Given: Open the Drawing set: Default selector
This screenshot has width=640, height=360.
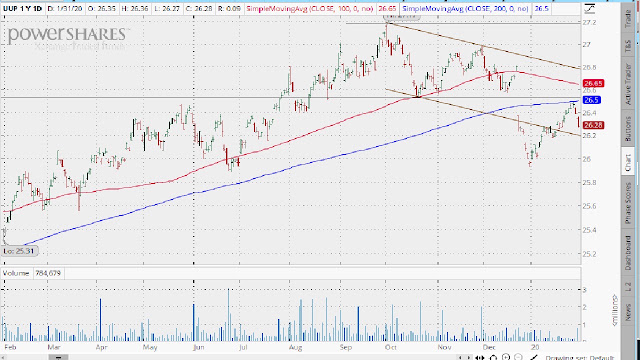Looking at the screenshot, I should 580,358.
